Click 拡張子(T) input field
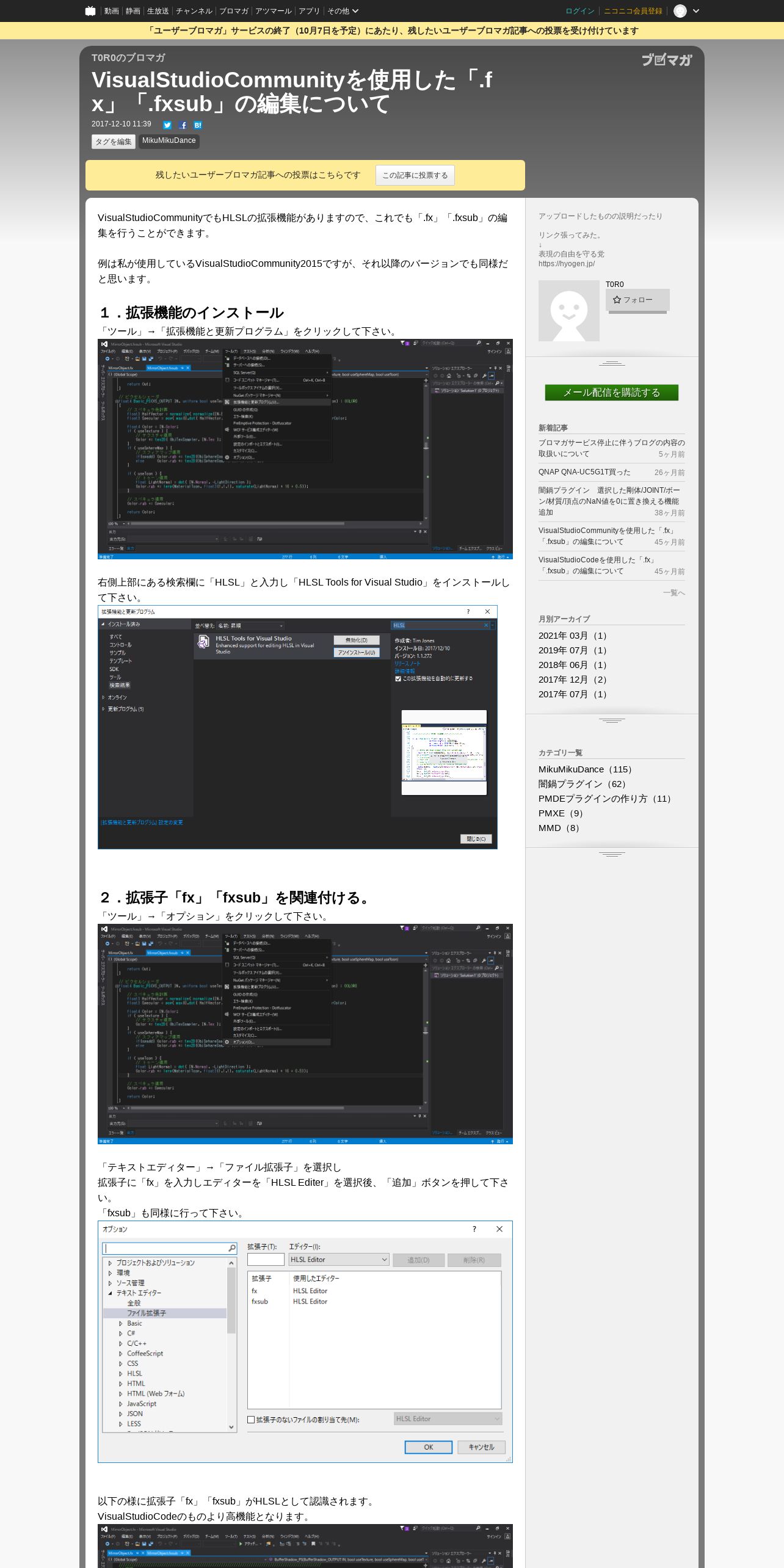Screen dimensions: 784x1568 pos(266,1259)
